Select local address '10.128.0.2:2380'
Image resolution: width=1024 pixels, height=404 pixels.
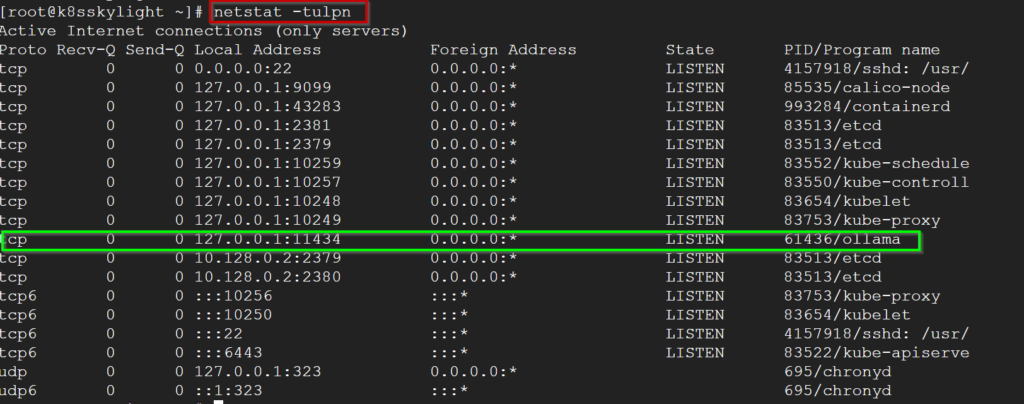click(x=268, y=277)
